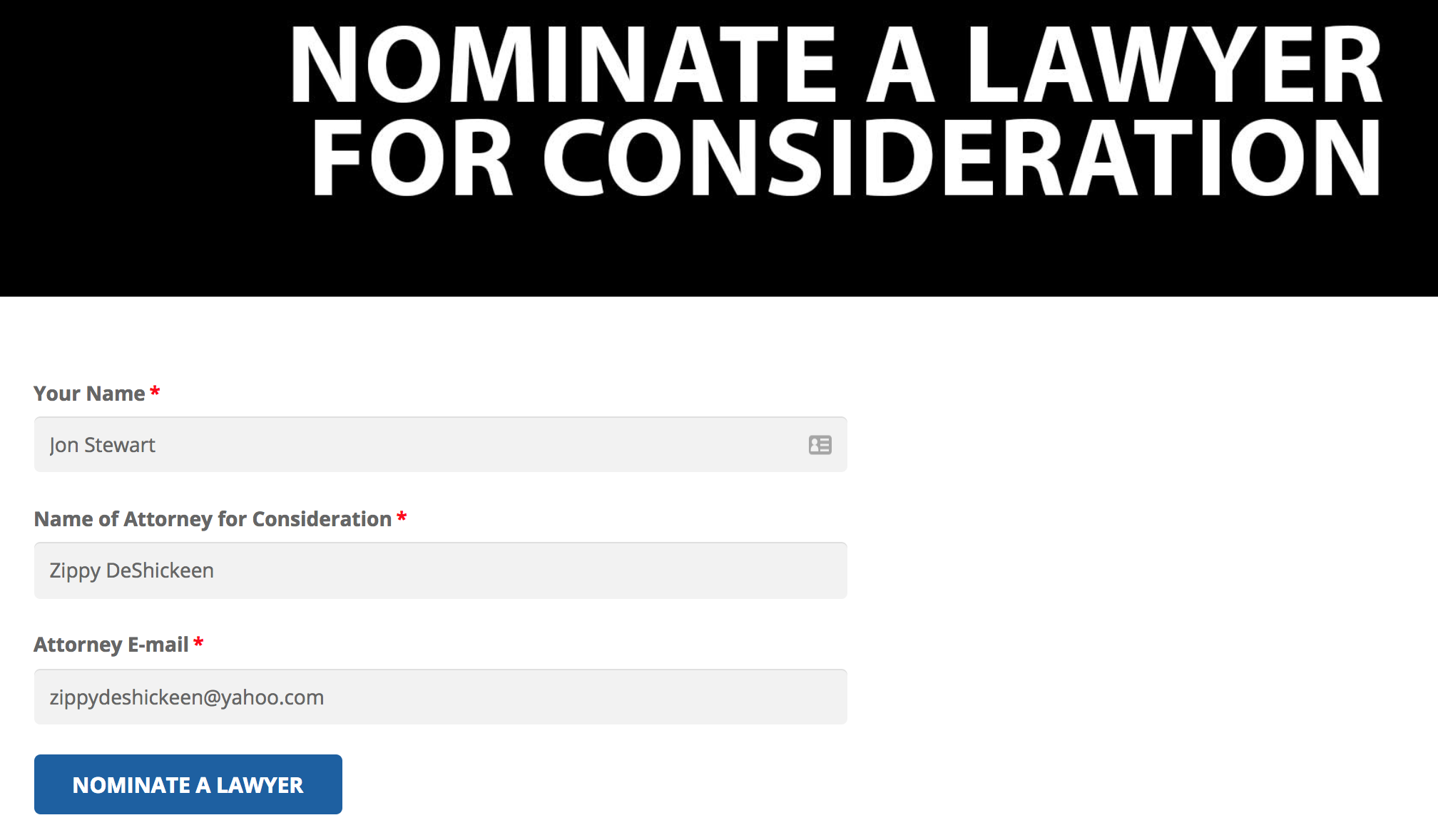This screenshot has width=1438, height=840.
Task: Click the 'Your Name' field label
Action: [89, 394]
